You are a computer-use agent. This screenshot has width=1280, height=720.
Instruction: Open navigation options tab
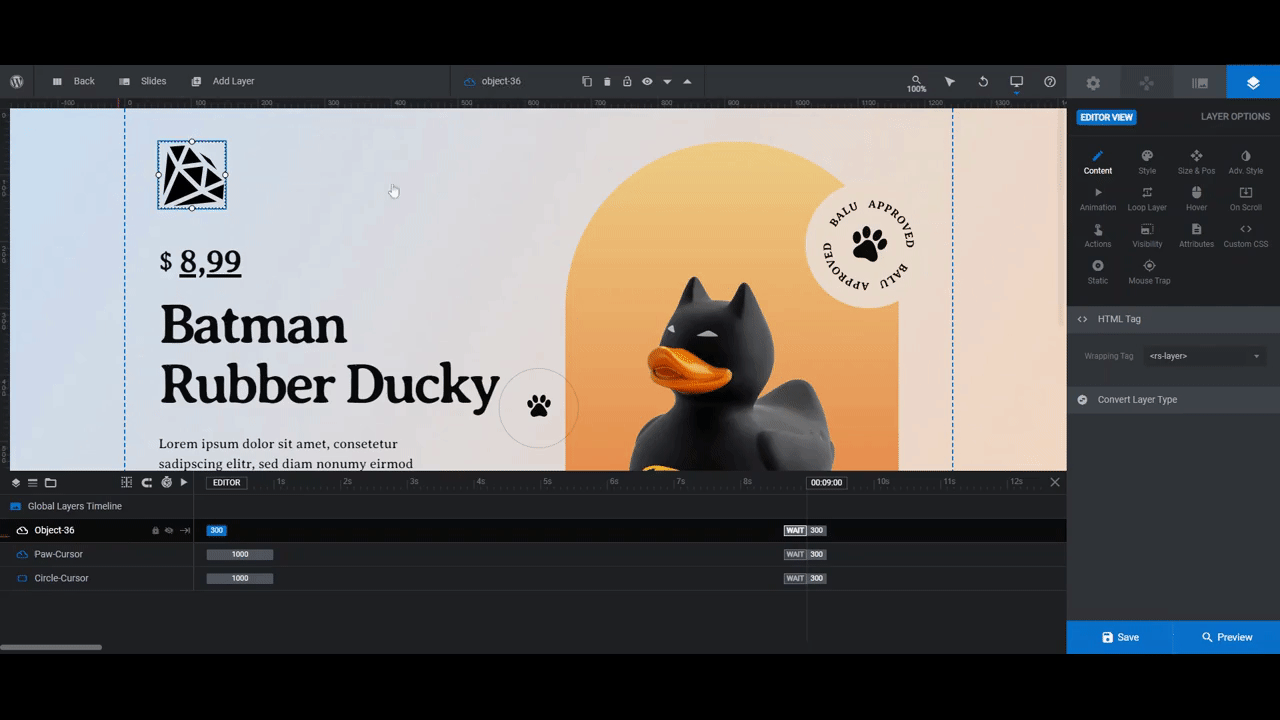[x=1147, y=83]
